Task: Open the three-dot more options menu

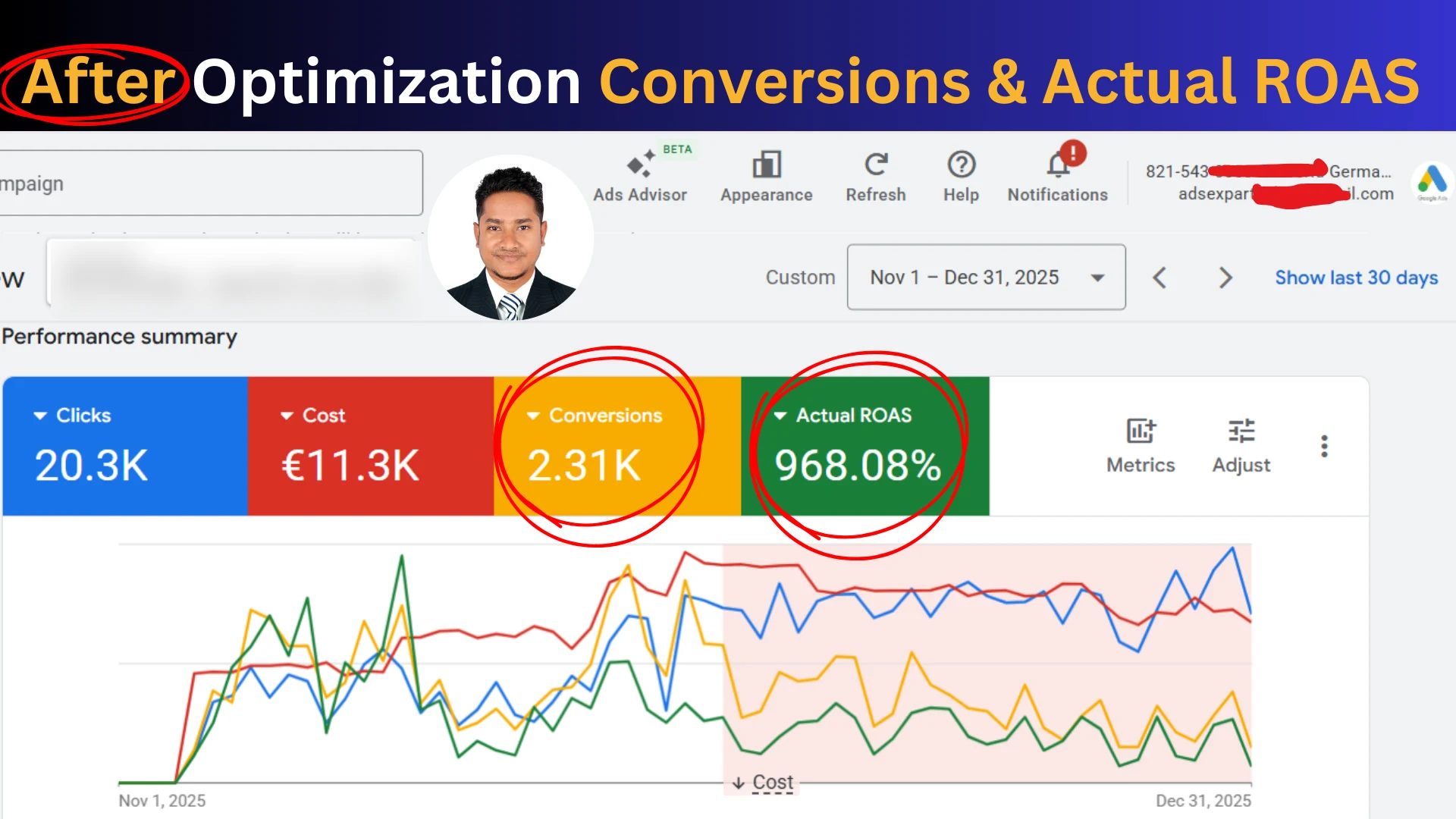Action: [1324, 446]
